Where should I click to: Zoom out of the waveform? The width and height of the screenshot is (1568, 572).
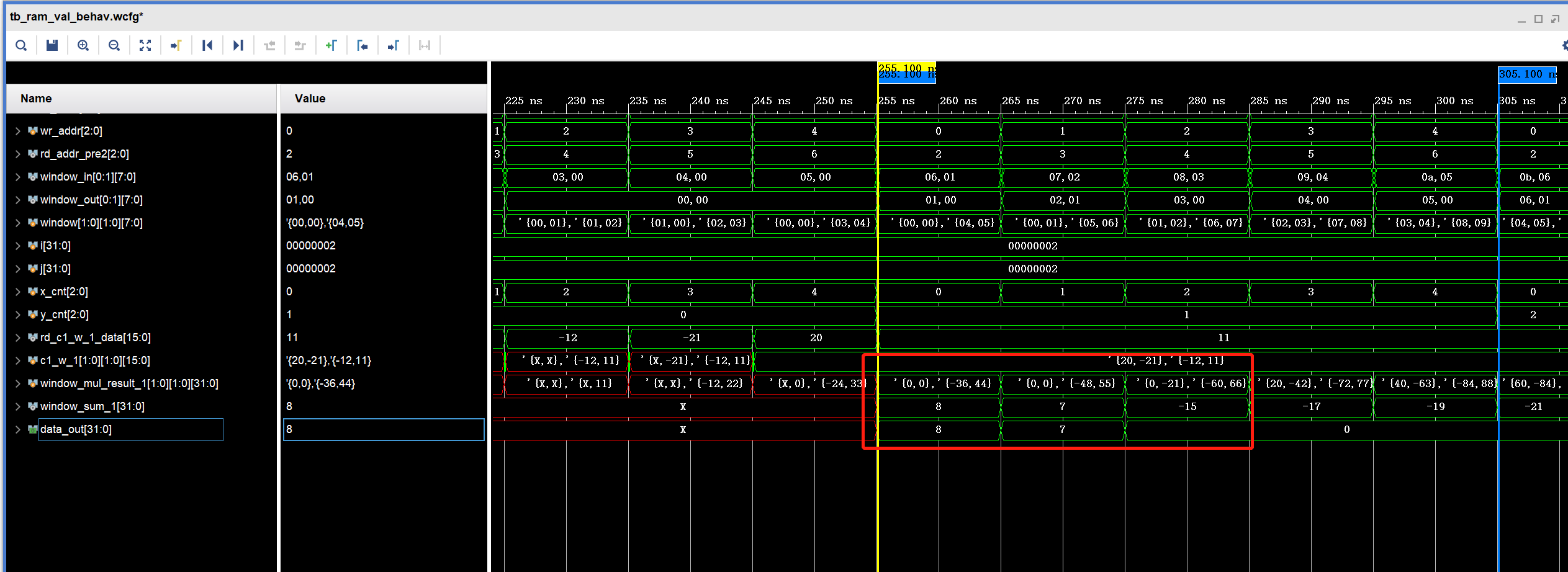click(x=114, y=45)
